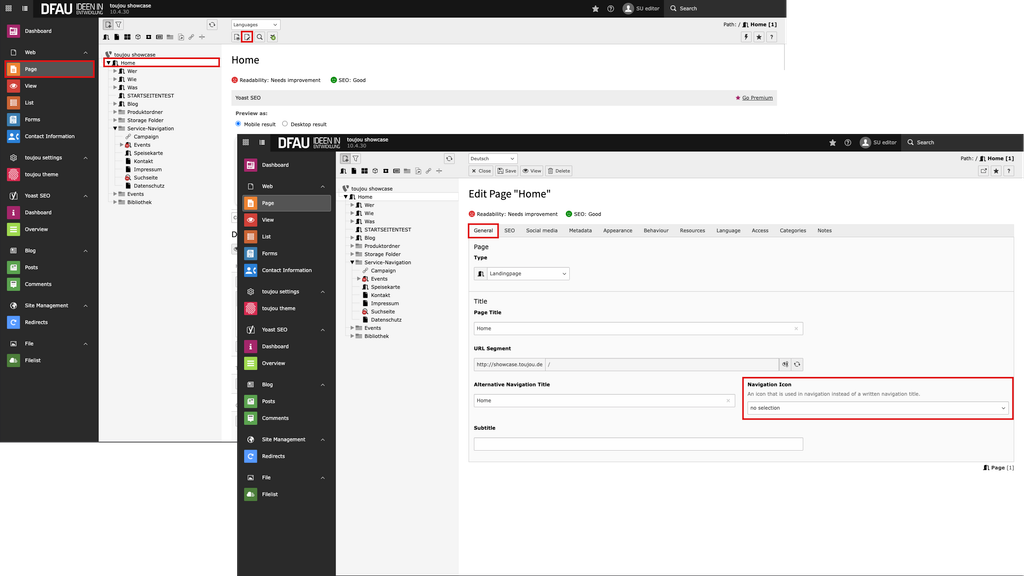Screen dimensions: 1024x576
Task: Select the Mobile result radio button
Action: 237,124
